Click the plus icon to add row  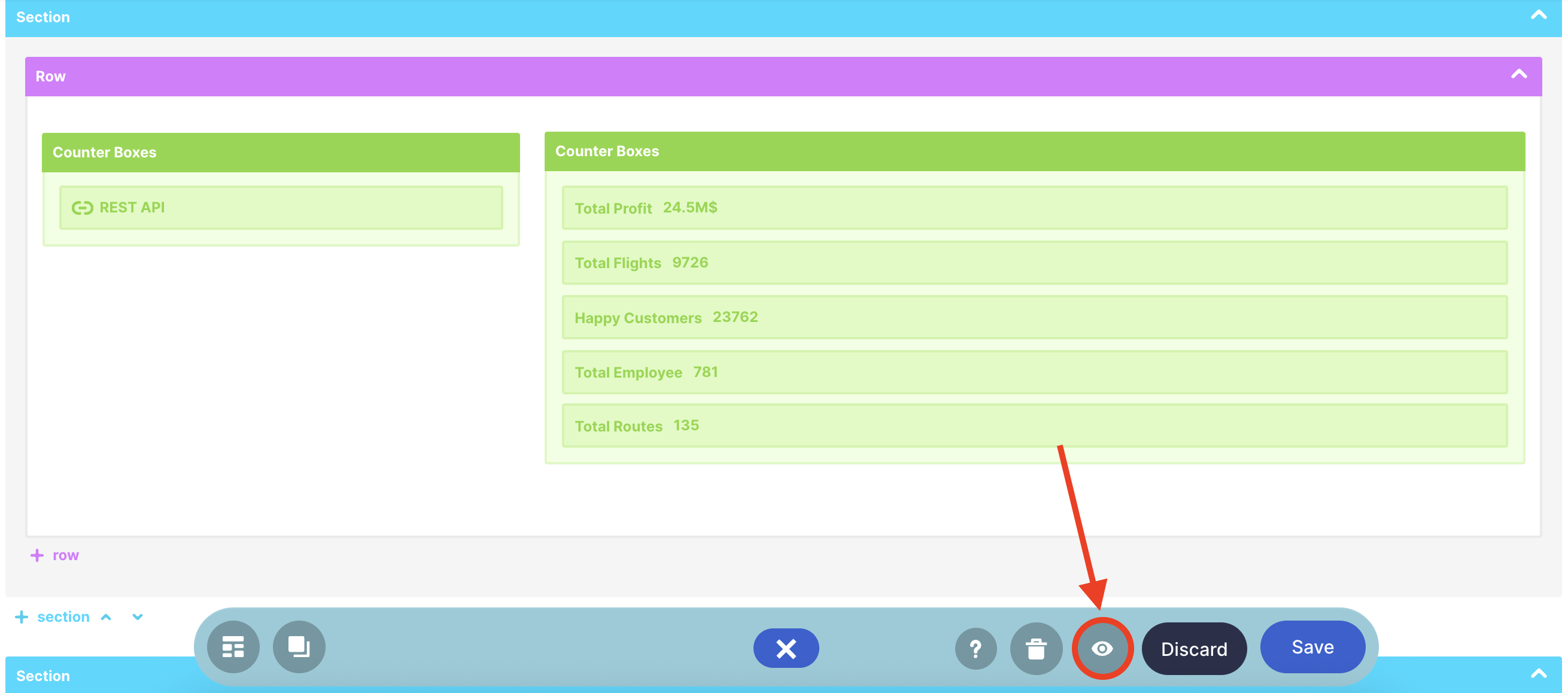(x=37, y=555)
